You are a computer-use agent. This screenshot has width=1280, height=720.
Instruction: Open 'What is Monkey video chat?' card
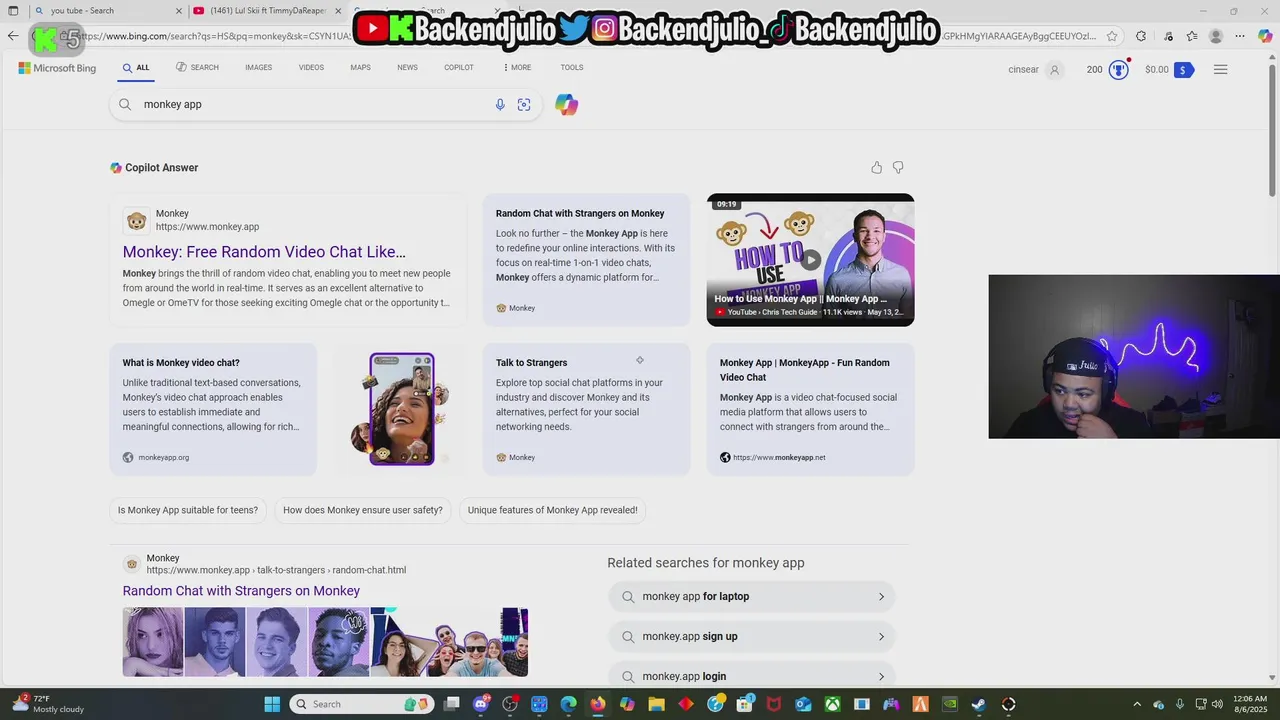pos(213,409)
